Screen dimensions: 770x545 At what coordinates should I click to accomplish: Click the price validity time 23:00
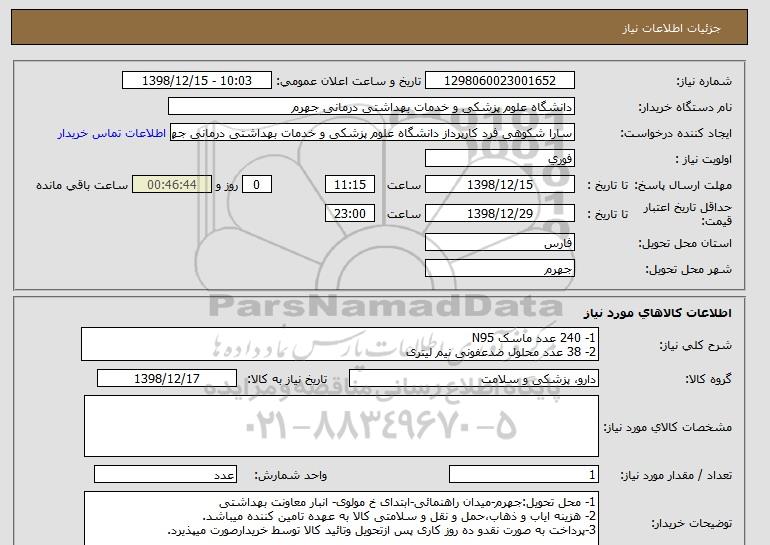coord(350,214)
